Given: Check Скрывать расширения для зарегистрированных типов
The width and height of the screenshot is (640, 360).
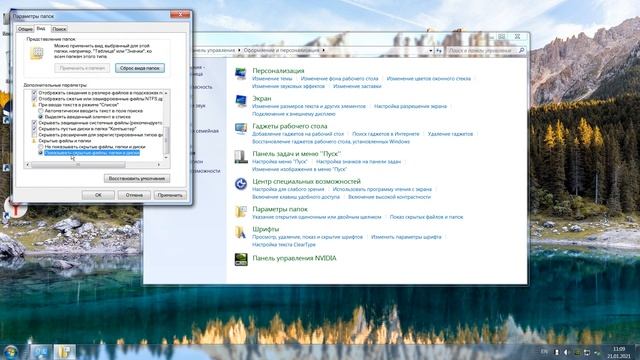Looking at the screenshot, I should pyautogui.click(x=34, y=134).
